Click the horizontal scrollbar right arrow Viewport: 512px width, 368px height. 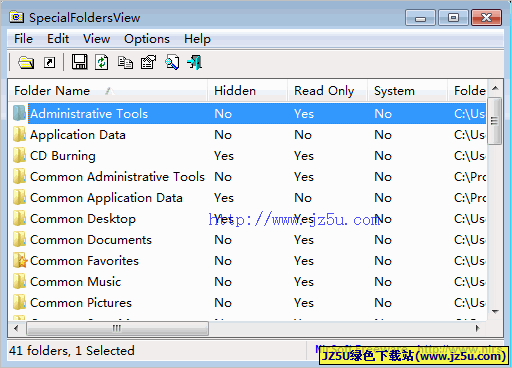pyautogui.click(x=477, y=329)
